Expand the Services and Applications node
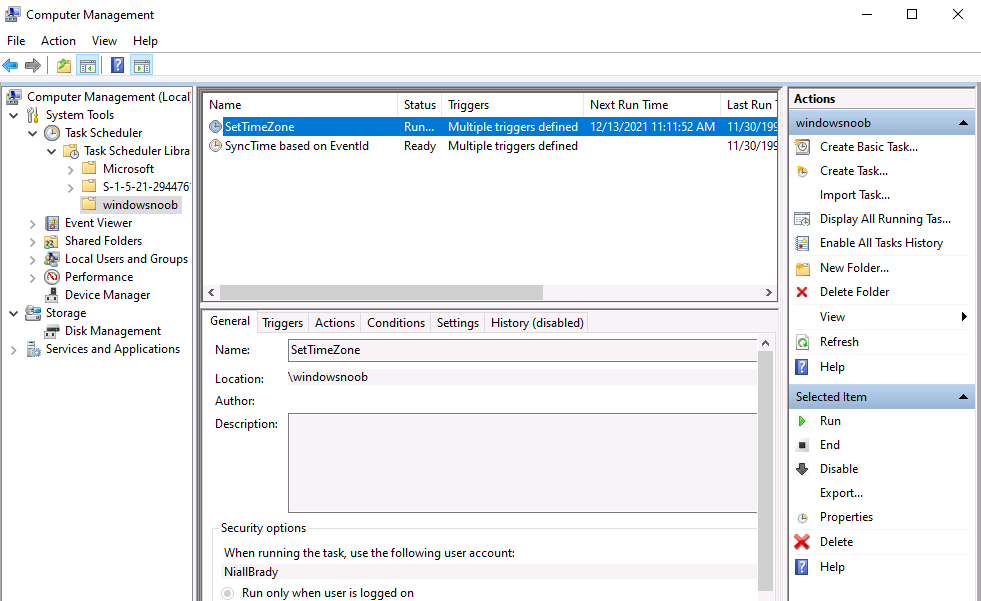981x601 pixels. 14,350
